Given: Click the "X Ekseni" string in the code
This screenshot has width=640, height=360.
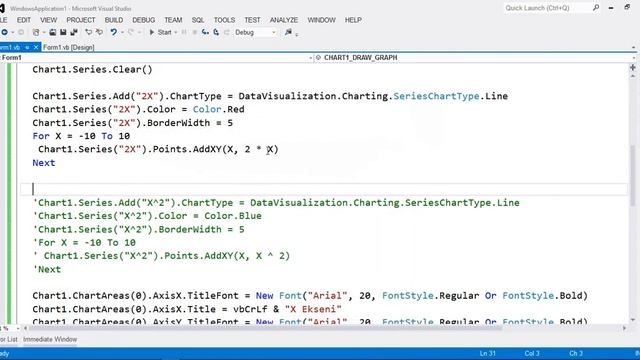Looking at the screenshot, I should pos(313,309).
